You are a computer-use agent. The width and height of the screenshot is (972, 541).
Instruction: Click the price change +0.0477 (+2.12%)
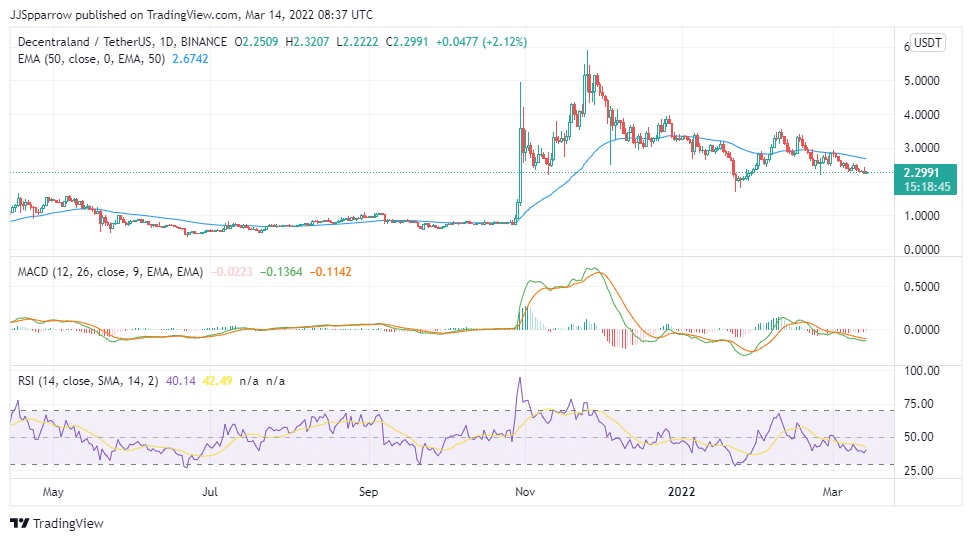pyautogui.click(x=482, y=42)
